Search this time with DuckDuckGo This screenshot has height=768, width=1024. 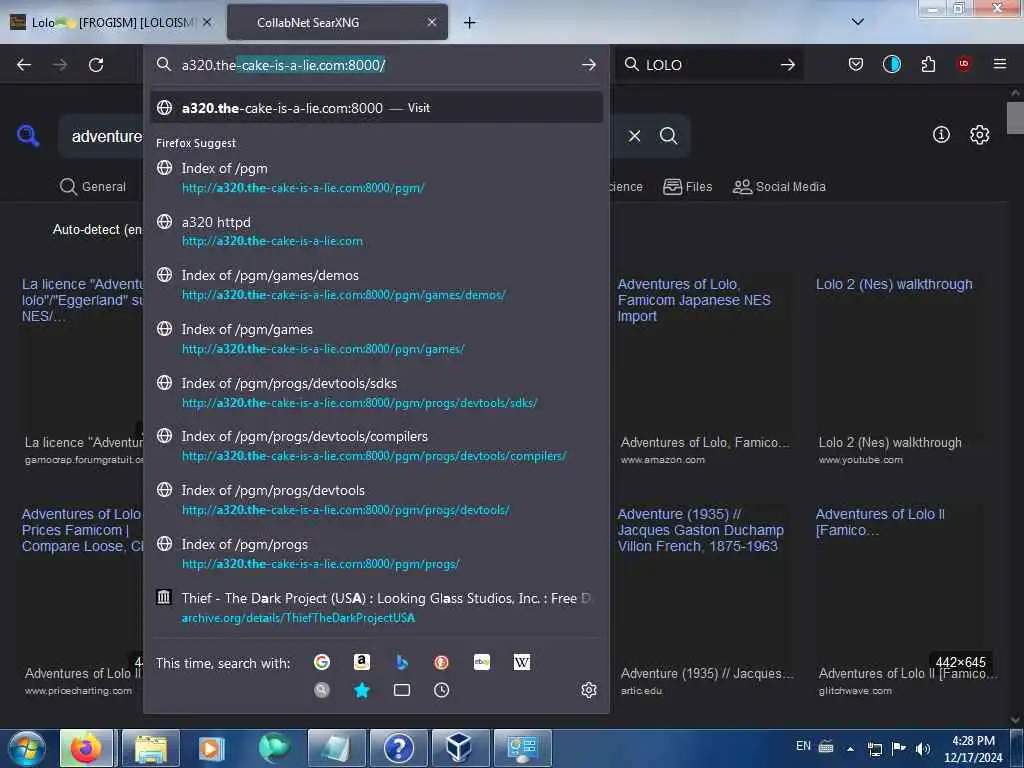(x=441, y=662)
